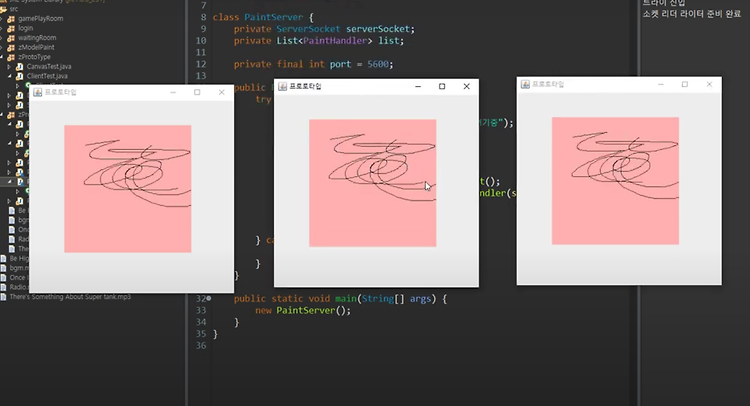
Task: Click line number 36 in gutter
Action: click(x=201, y=345)
